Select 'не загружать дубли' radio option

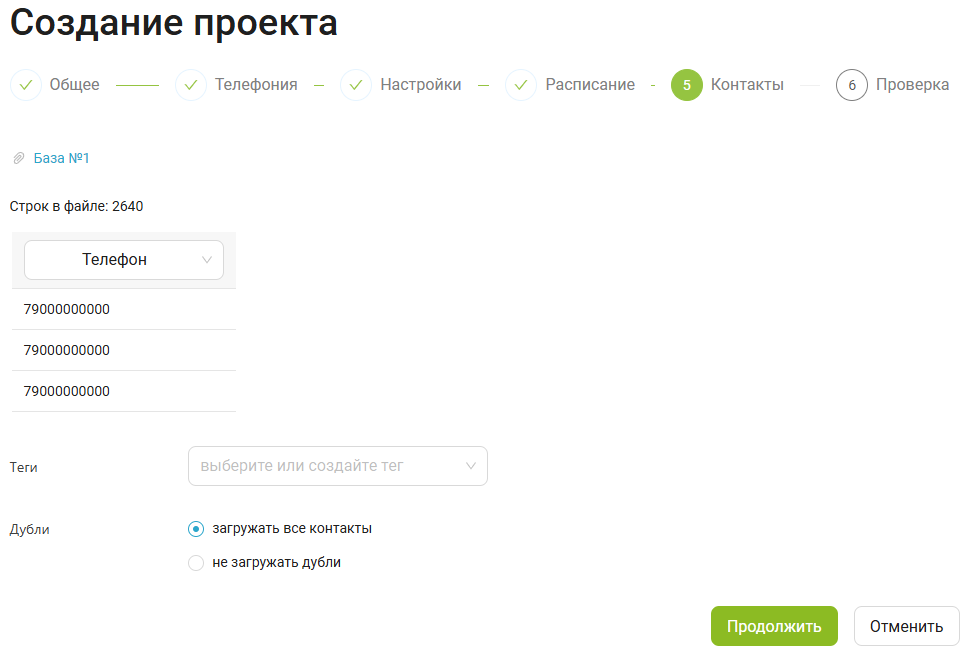tap(196, 563)
